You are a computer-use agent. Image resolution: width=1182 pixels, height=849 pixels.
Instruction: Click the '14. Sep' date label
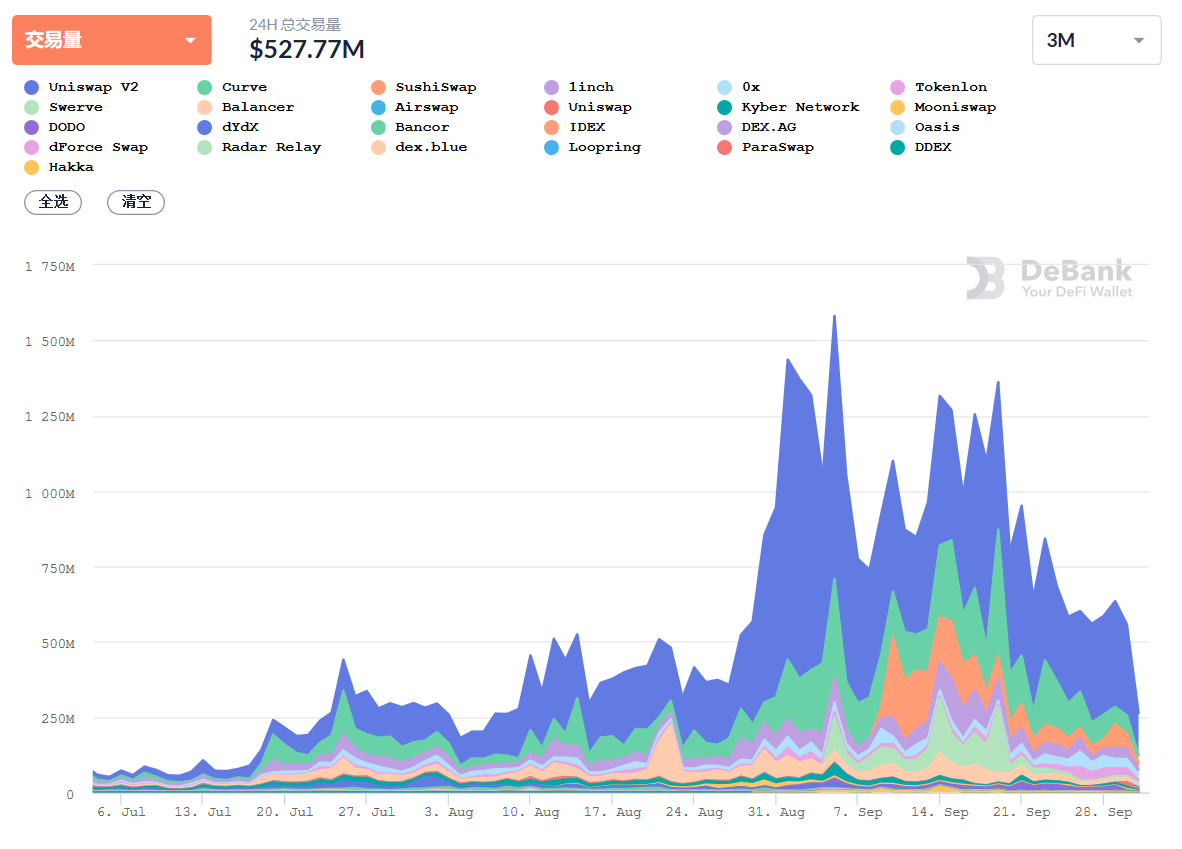point(940,812)
